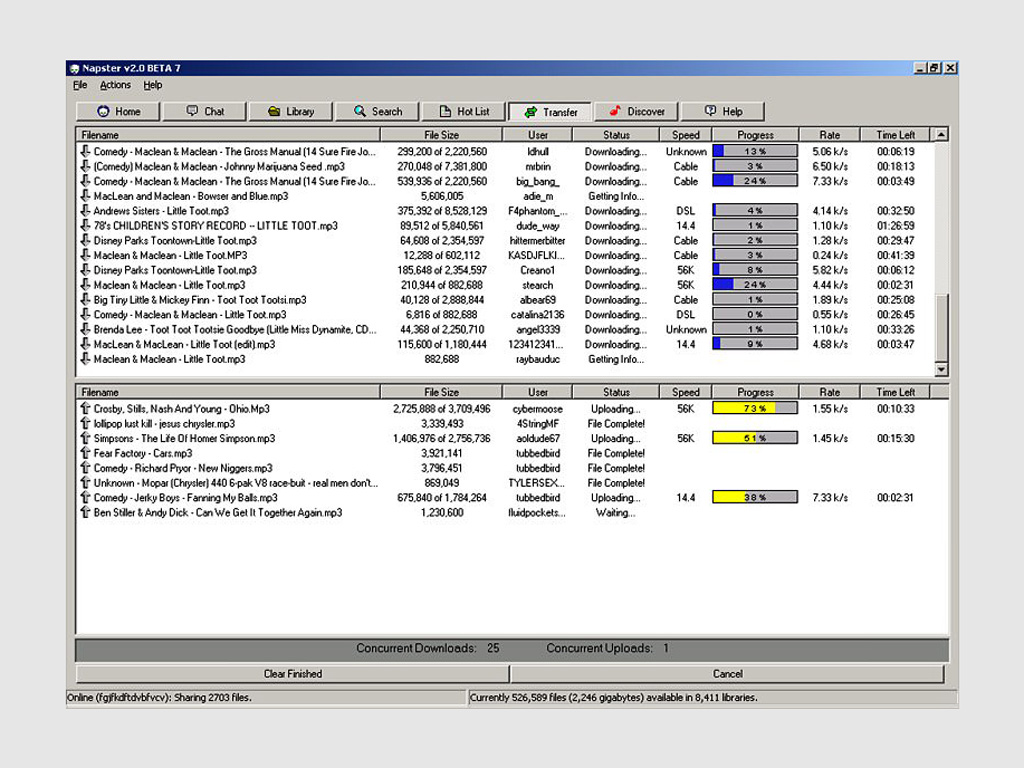Screen dimensions: 1024x768
Task: Sort uploads by Time Left column header
Action: [895, 392]
